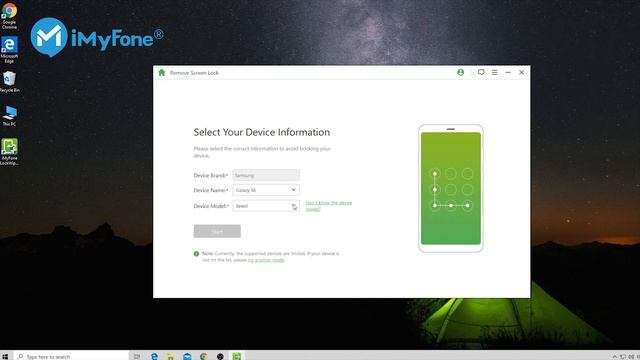This screenshot has height=360, width=640.
Task: Click the Microsoft Edge desktop shortcut
Action: (9, 50)
